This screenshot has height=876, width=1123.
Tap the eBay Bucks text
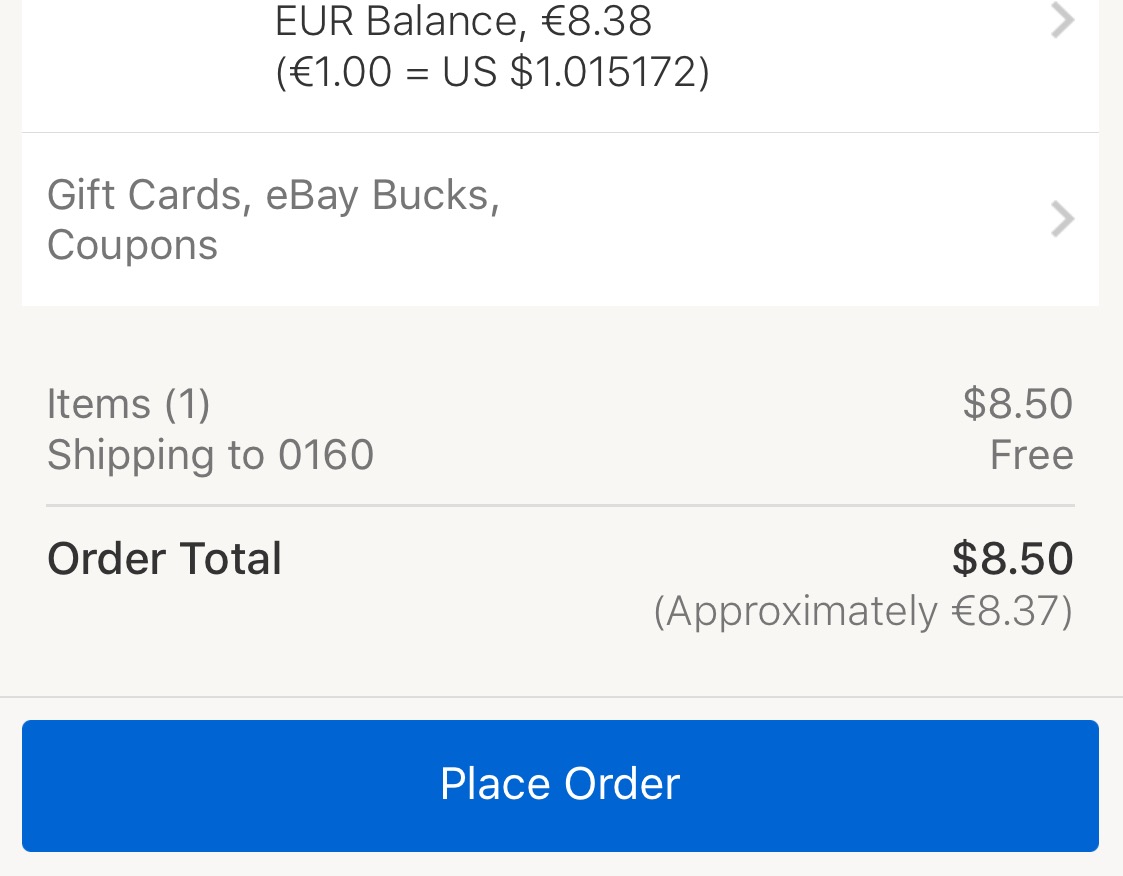[382, 195]
